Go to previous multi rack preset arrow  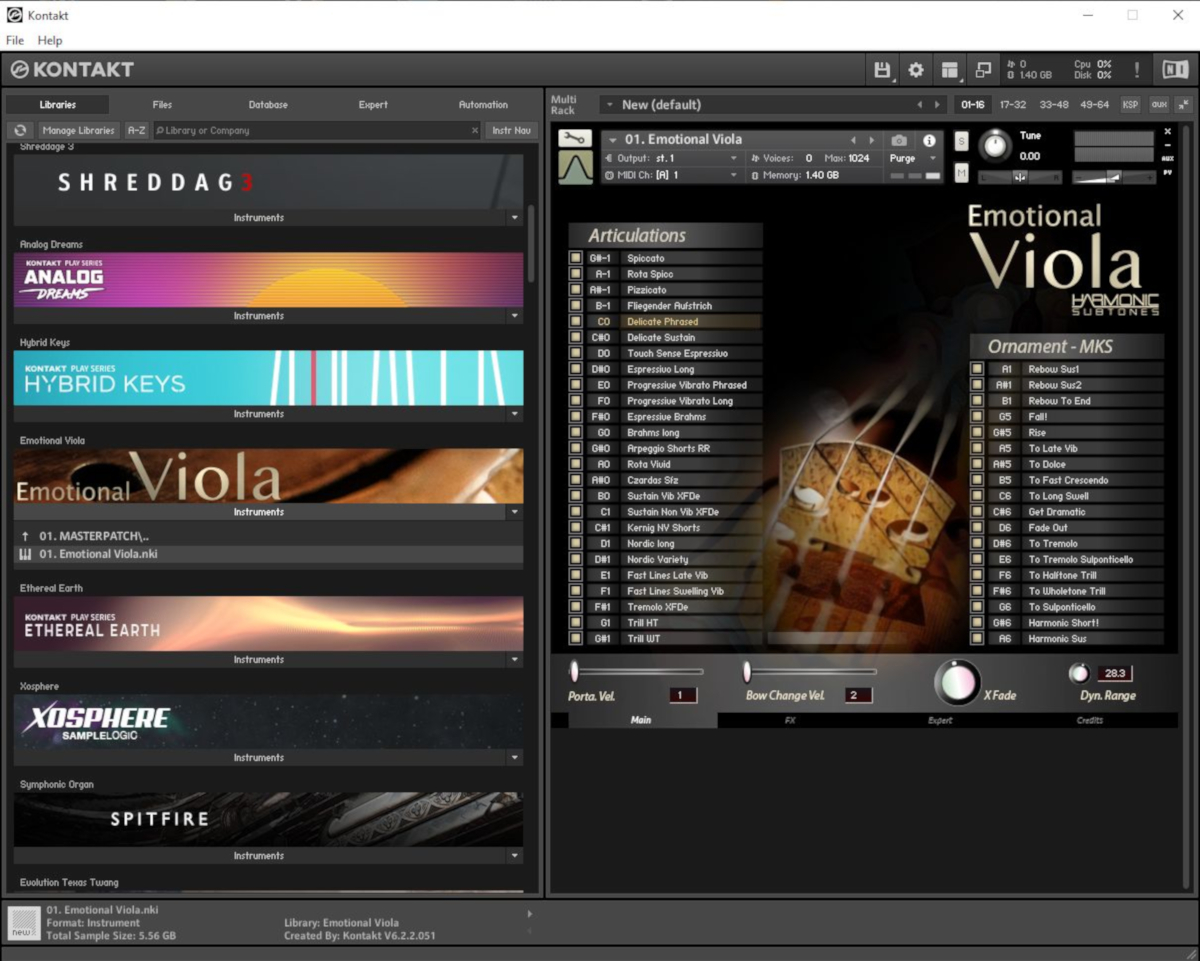tap(919, 105)
